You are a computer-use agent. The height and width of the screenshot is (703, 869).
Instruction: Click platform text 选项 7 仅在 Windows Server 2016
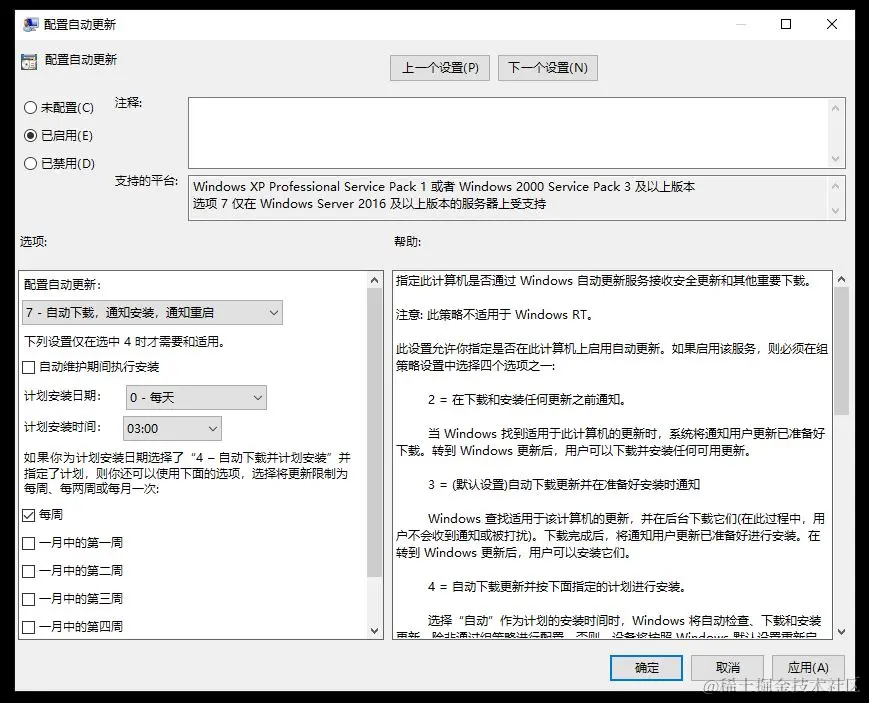[x=289, y=203]
